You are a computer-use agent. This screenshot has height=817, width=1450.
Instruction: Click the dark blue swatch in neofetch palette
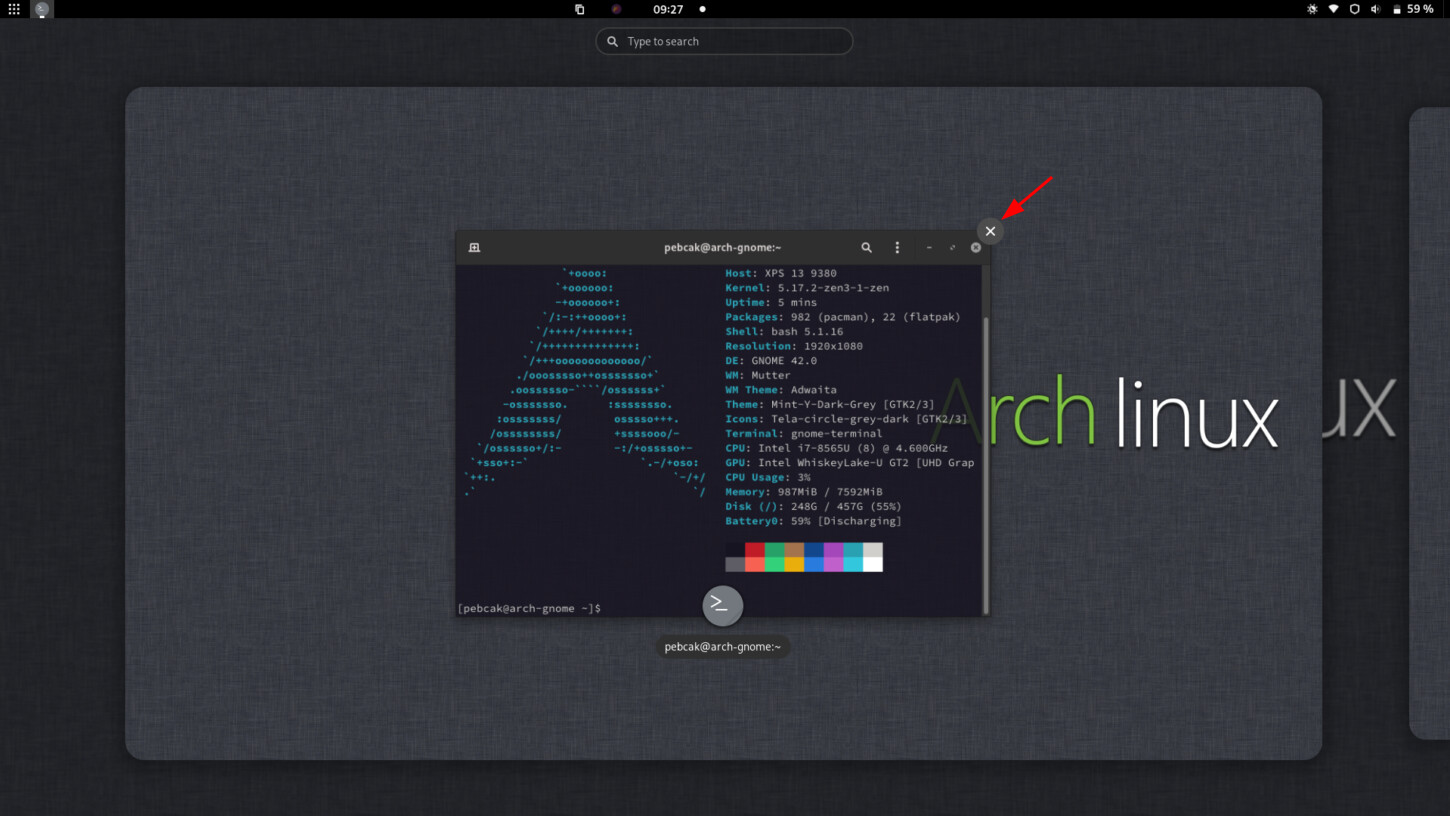click(x=814, y=550)
